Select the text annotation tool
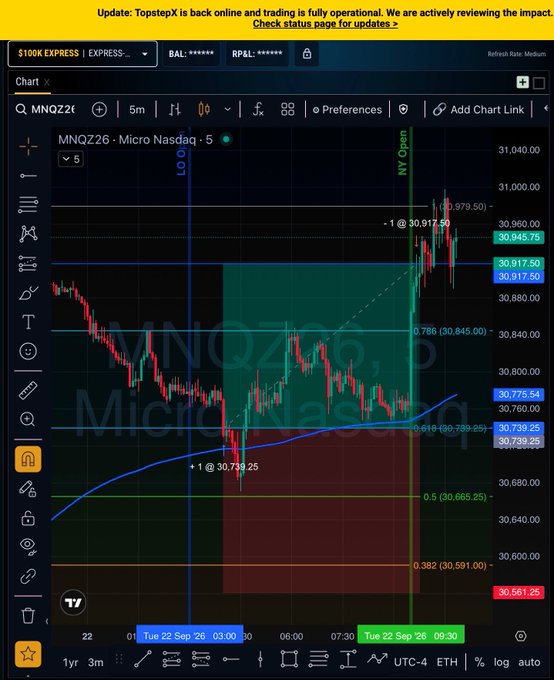554x680 pixels. [28, 322]
